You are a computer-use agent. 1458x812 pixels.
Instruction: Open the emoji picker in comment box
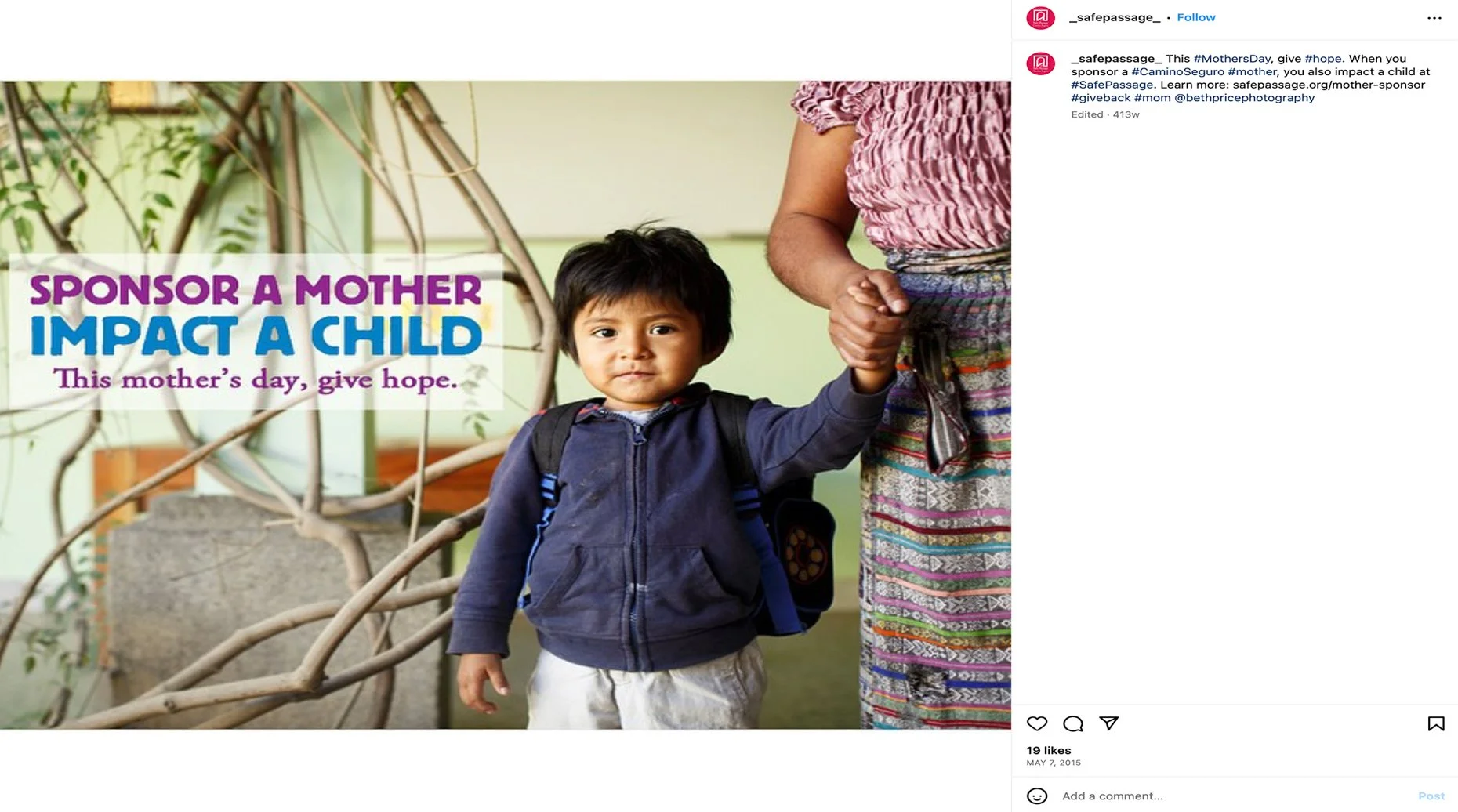(x=1037, y=796)
